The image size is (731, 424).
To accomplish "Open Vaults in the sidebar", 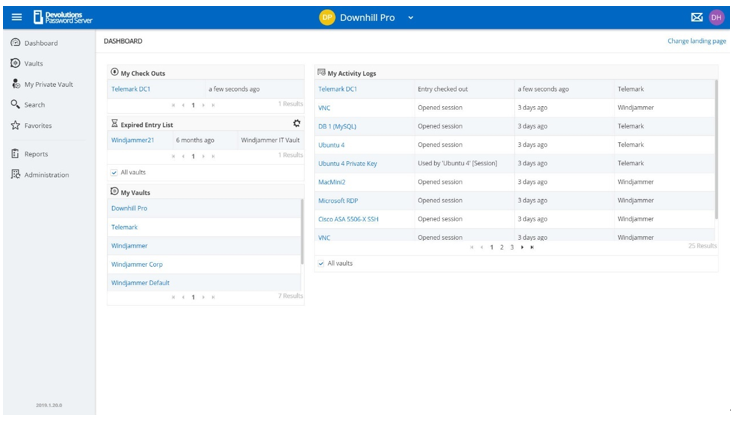I will click(x=34, y=63).
